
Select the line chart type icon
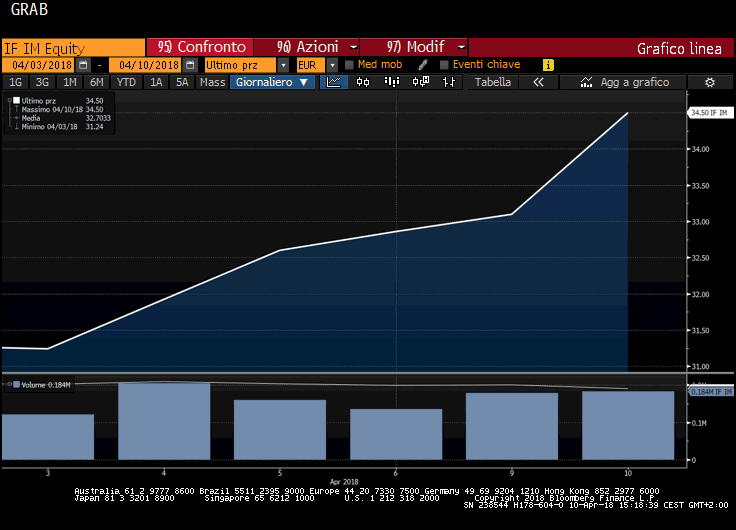pos(335,82)
